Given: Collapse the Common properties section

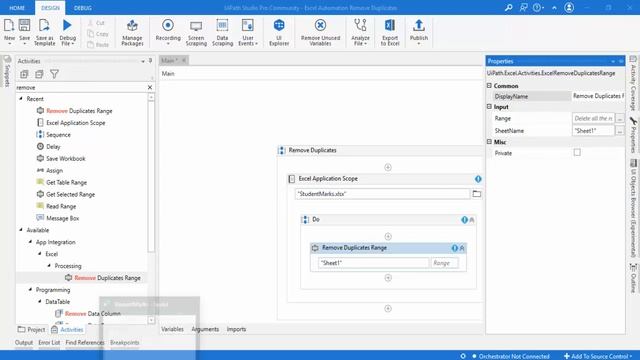Looking at the screenshot, I should click(x=489, y=86).
